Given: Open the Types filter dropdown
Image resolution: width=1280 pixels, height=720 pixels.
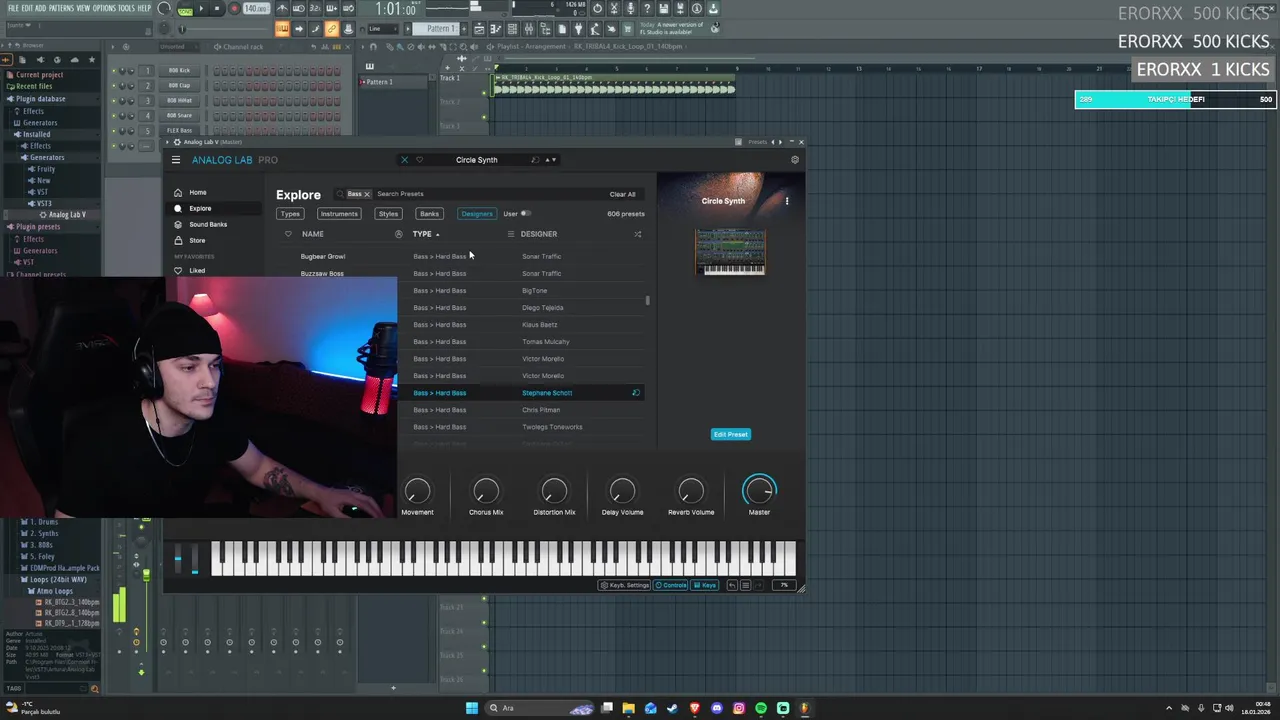Looking at the screenshot, I should point(290,213).
